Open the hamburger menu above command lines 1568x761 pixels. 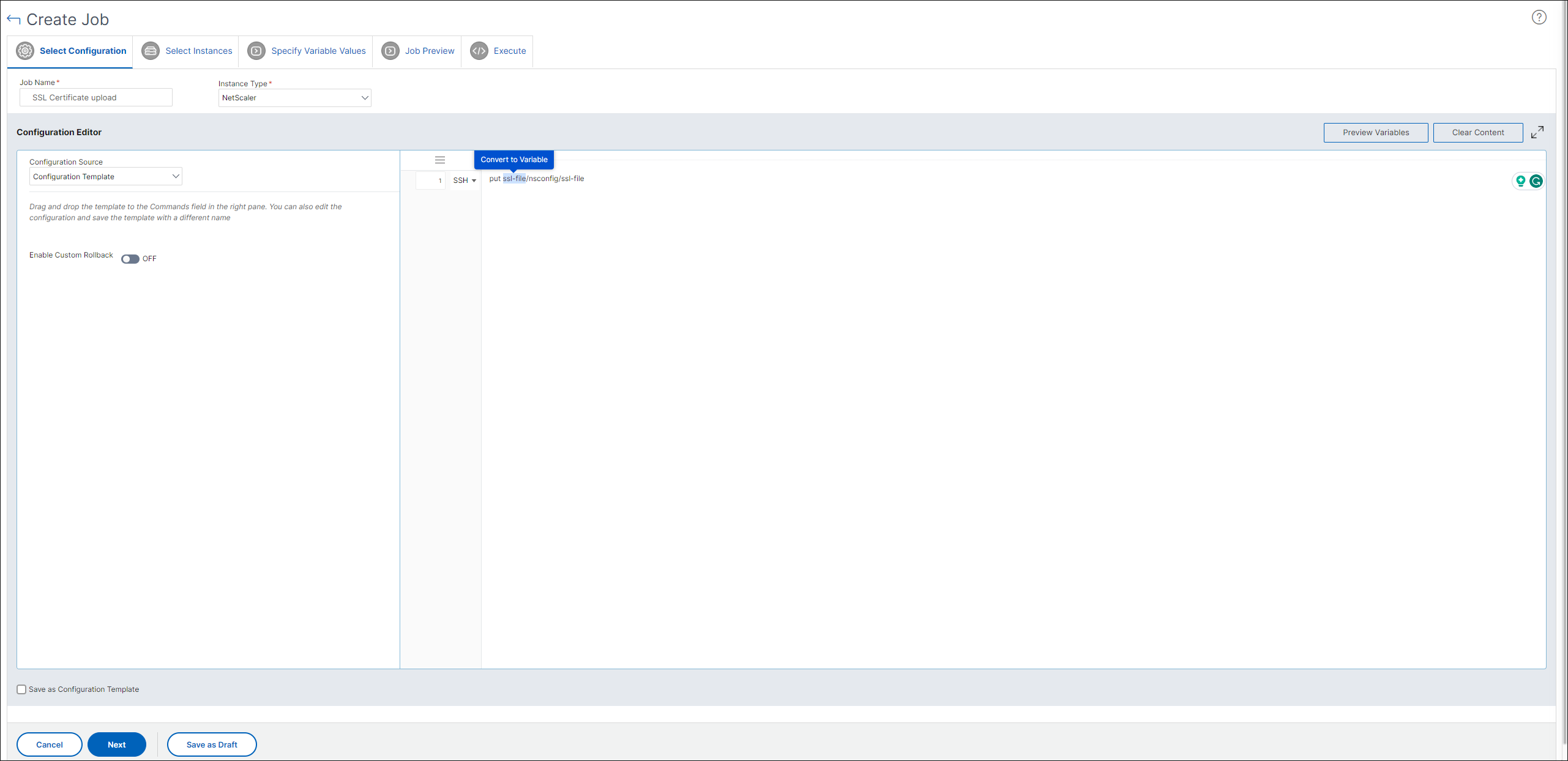(x=440, y=160)
